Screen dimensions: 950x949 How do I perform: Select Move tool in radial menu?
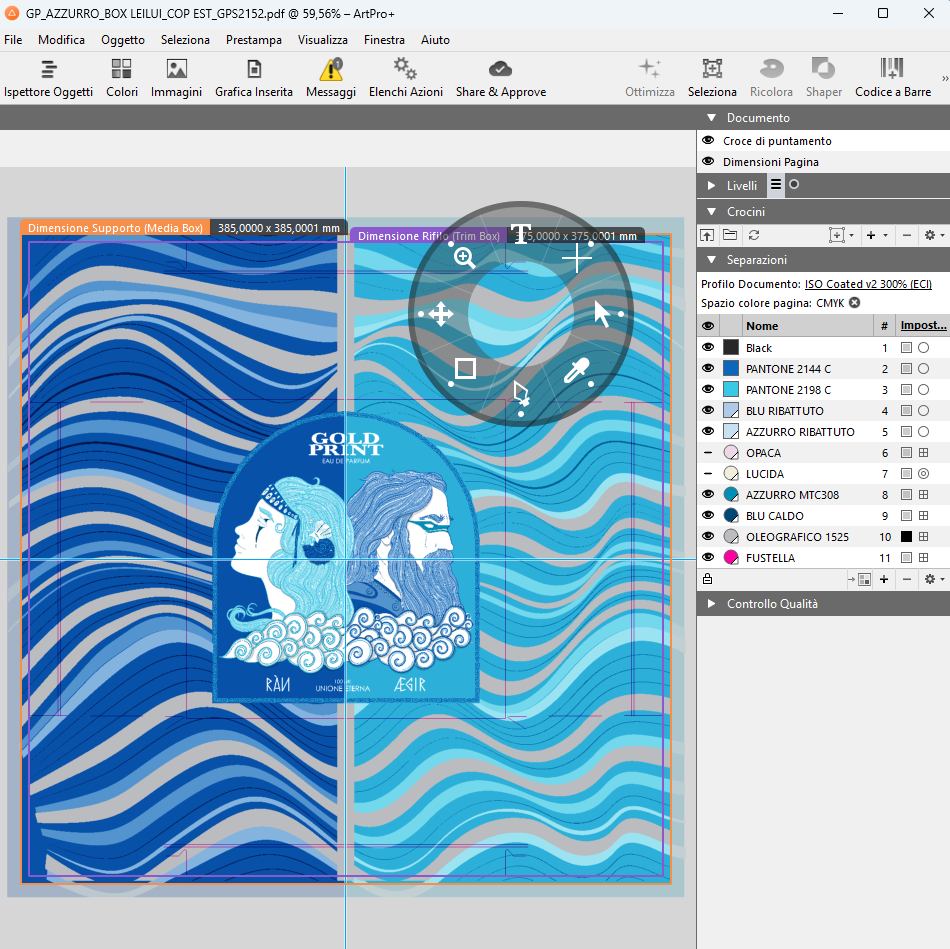pyautogui.click(x=440, y=314)
